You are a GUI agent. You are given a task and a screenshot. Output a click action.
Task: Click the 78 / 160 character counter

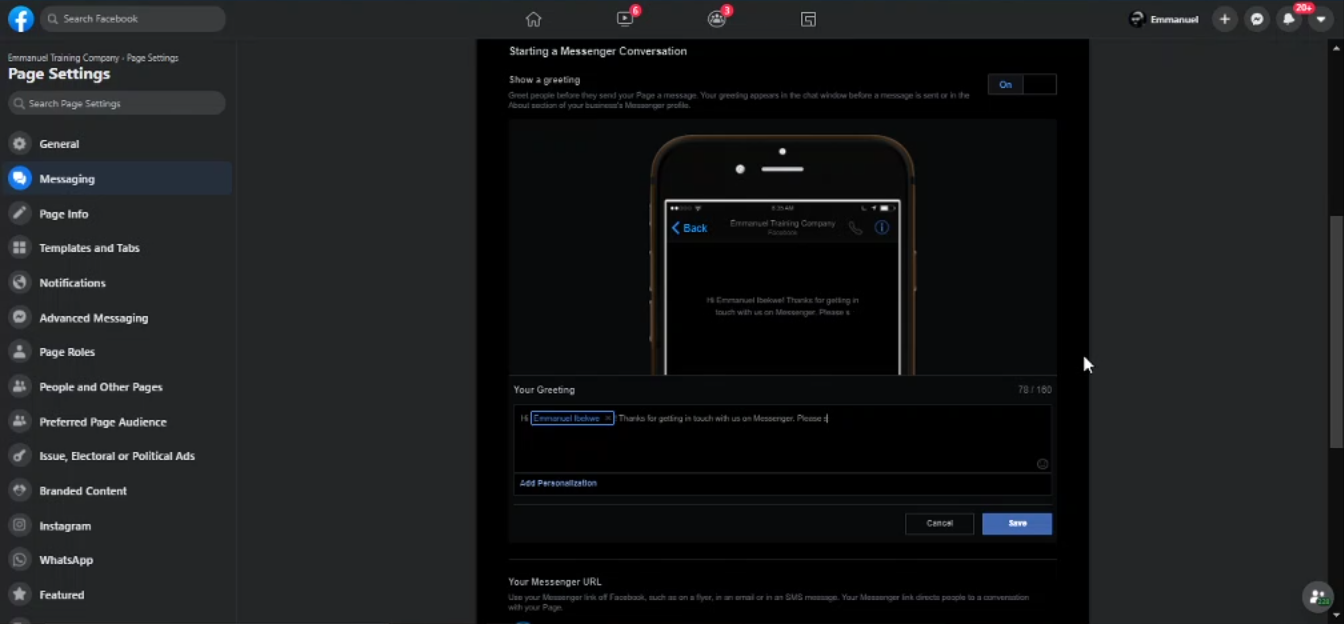(x=1035, y=390)
